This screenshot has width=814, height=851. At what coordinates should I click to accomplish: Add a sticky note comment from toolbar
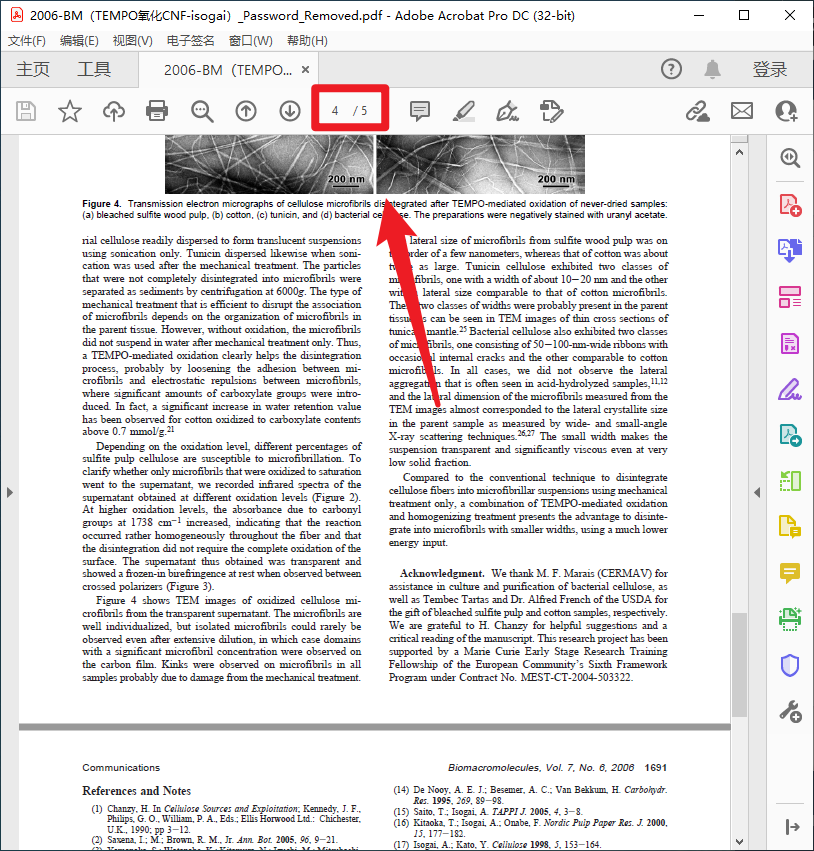click(419, 111)
